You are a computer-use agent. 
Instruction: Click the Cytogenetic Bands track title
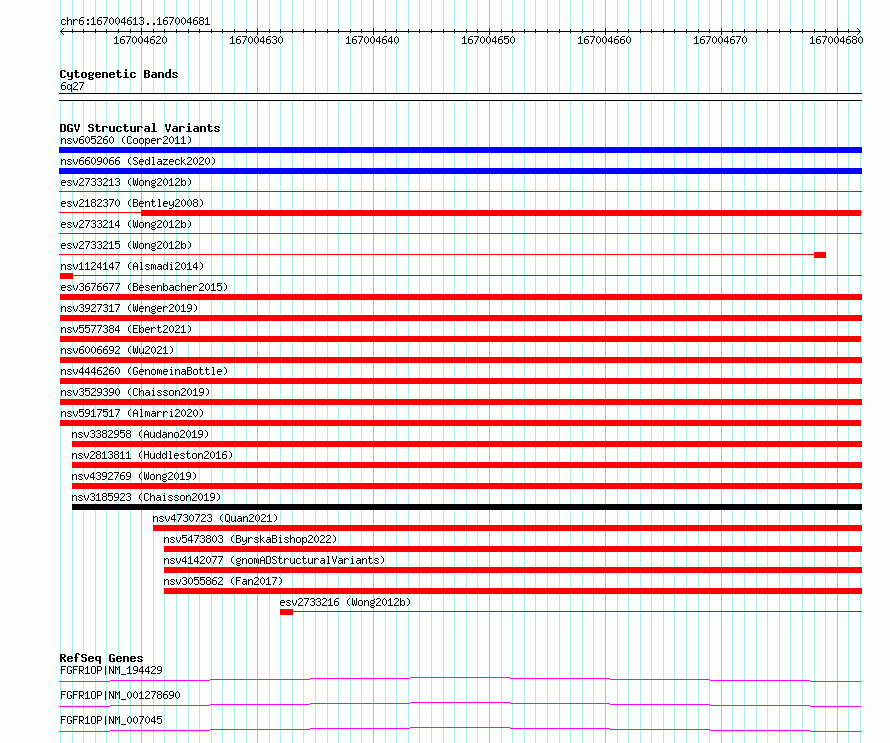point(119,74)
